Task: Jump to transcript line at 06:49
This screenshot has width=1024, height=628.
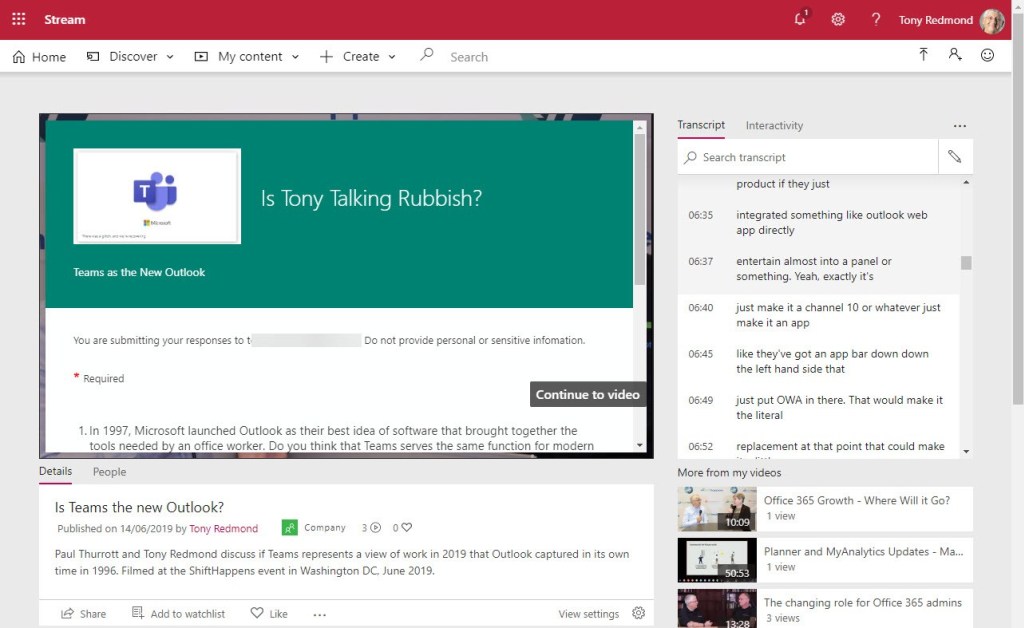Action: click(818, 407)
